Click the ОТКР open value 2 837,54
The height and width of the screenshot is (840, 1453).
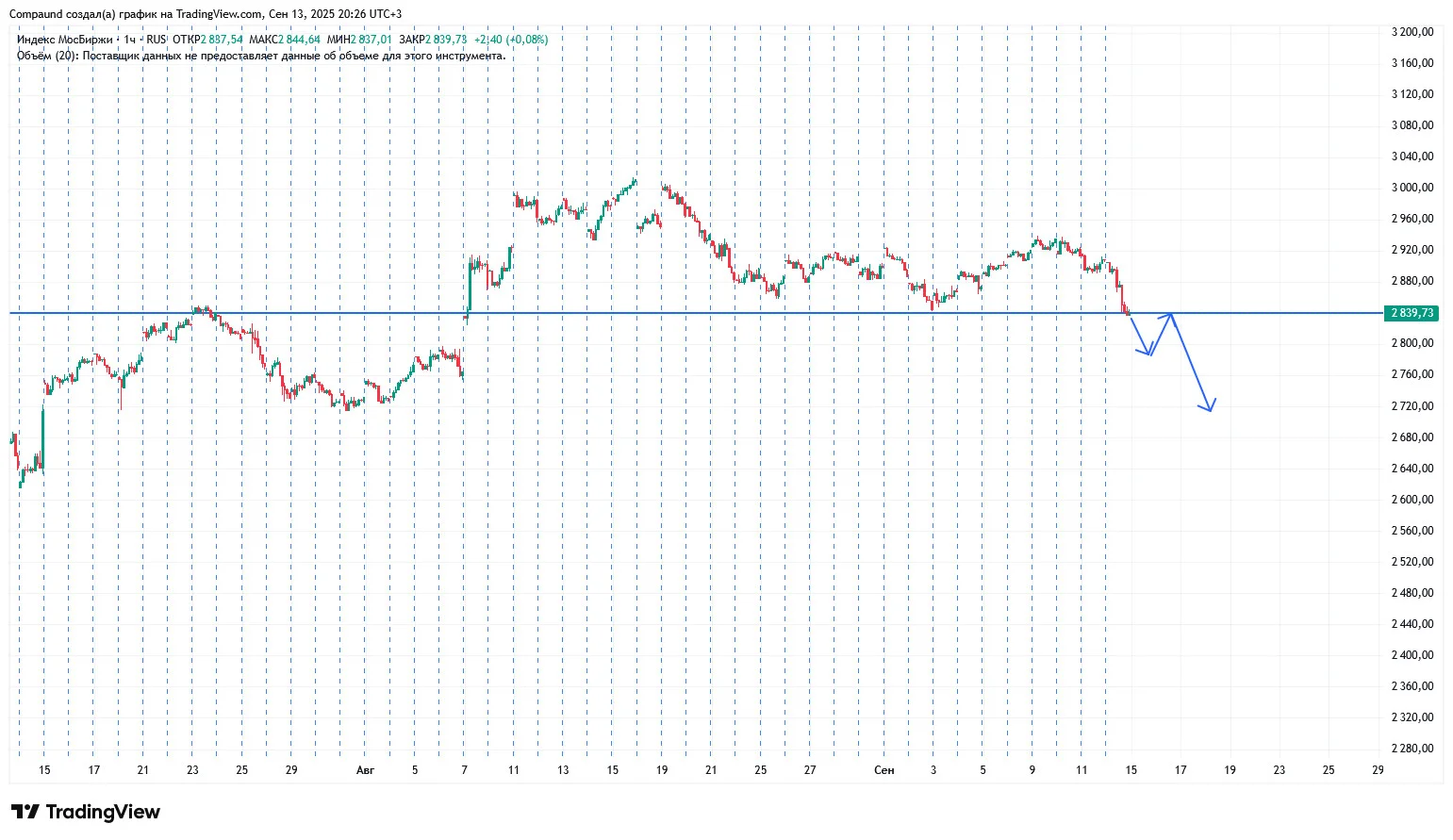tap(221, 40)
